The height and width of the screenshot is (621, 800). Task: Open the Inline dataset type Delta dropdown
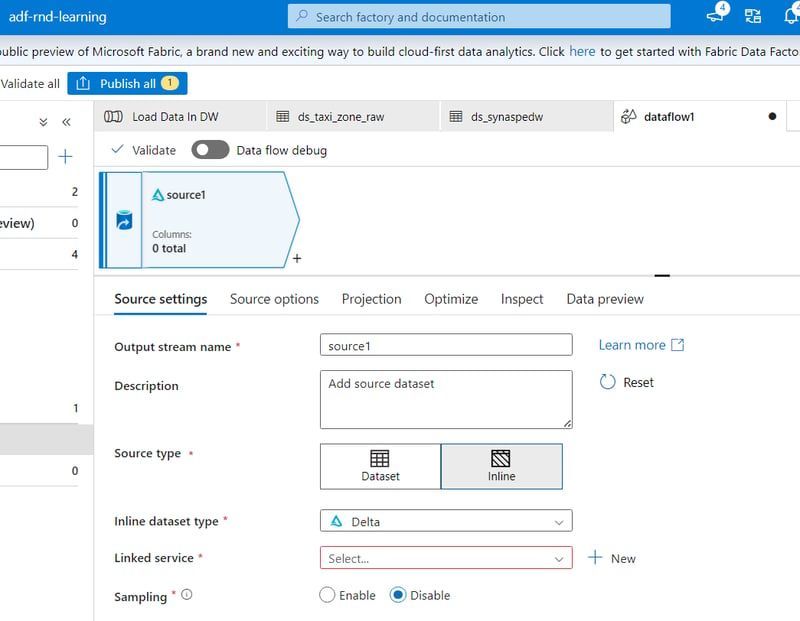(446, 521)
